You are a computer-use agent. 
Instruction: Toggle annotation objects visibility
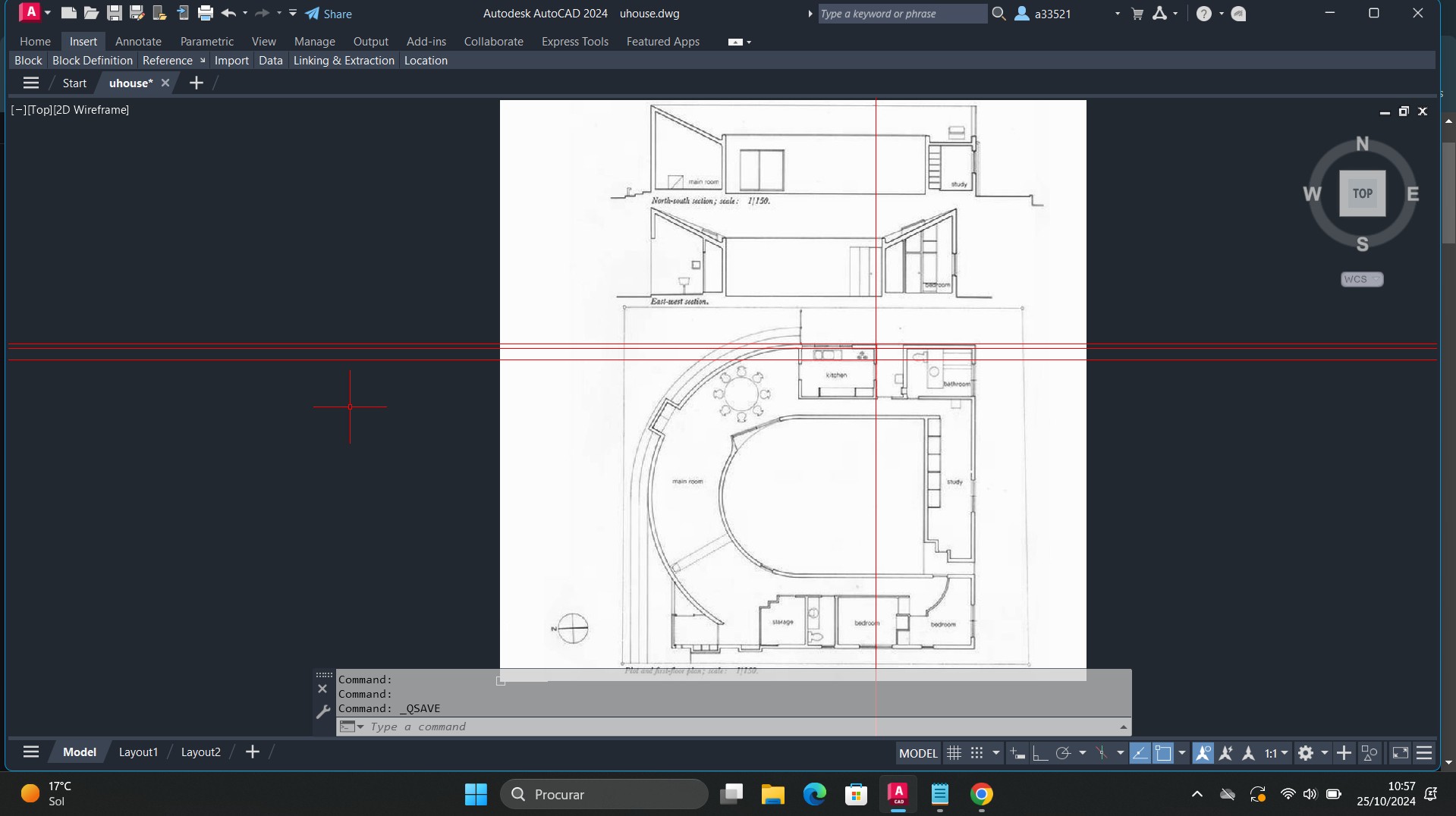pos(1203,753)
